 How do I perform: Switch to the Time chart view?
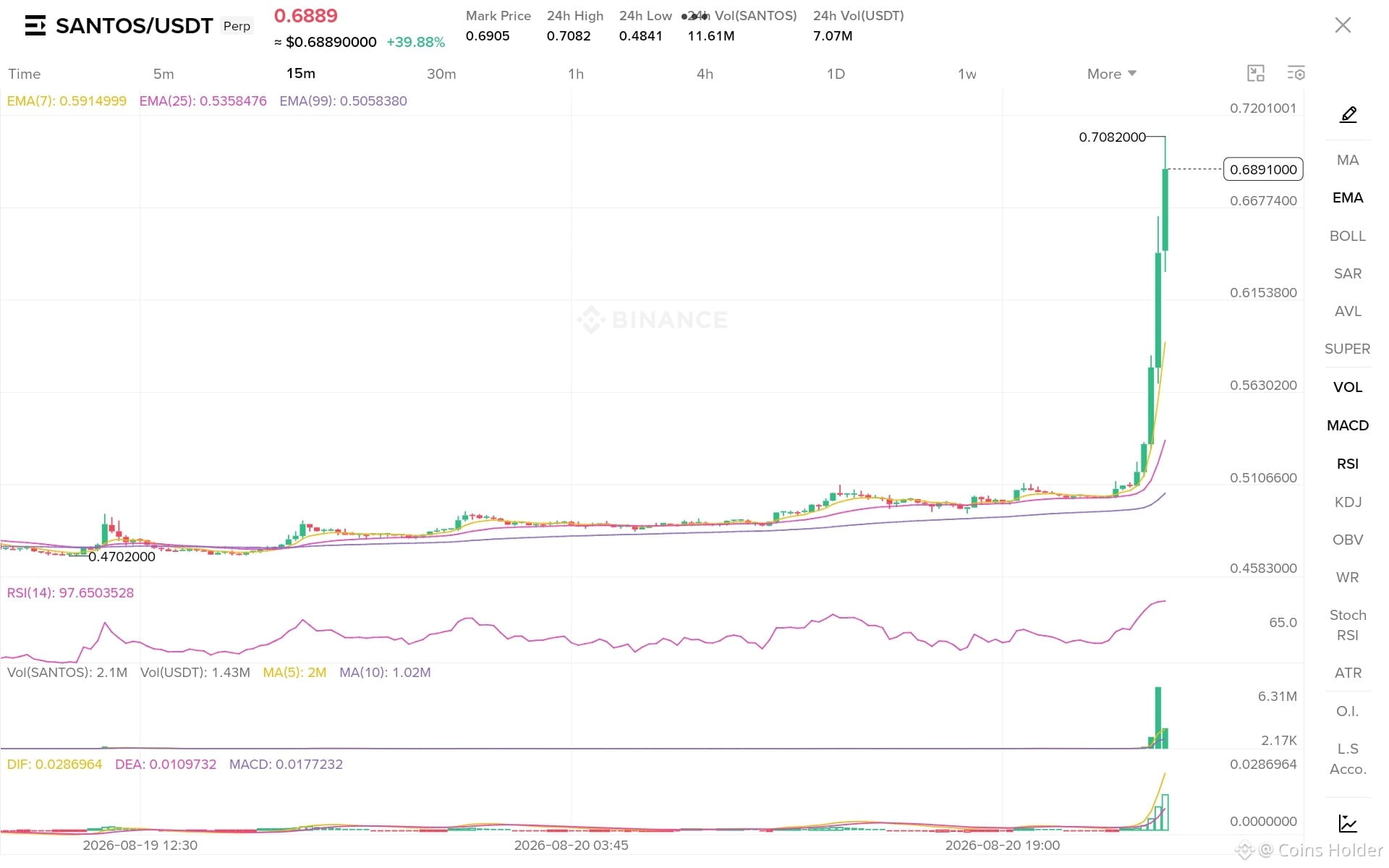(x=25, y=74)
